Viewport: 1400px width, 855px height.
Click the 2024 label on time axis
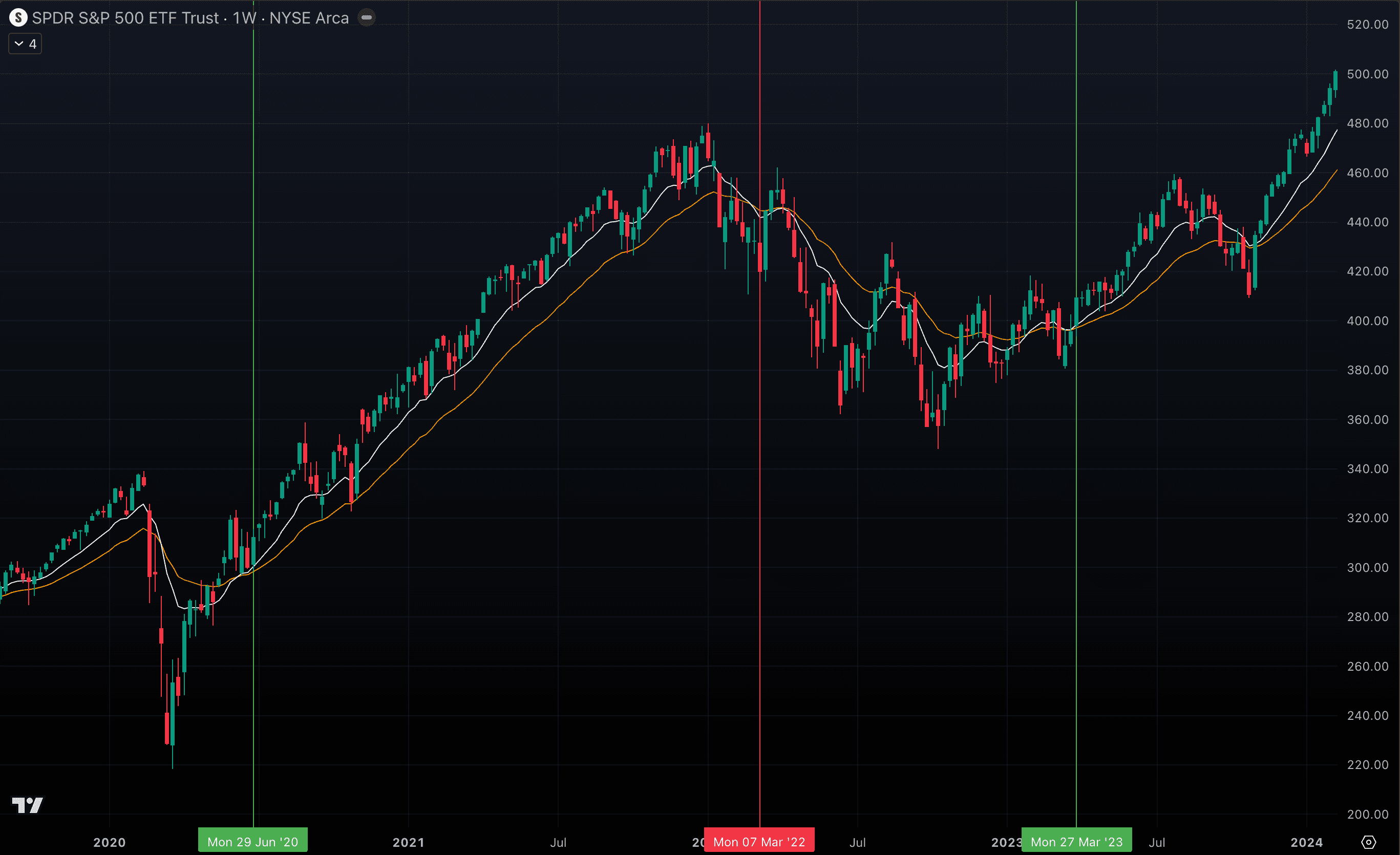(x=1306, y=842)
